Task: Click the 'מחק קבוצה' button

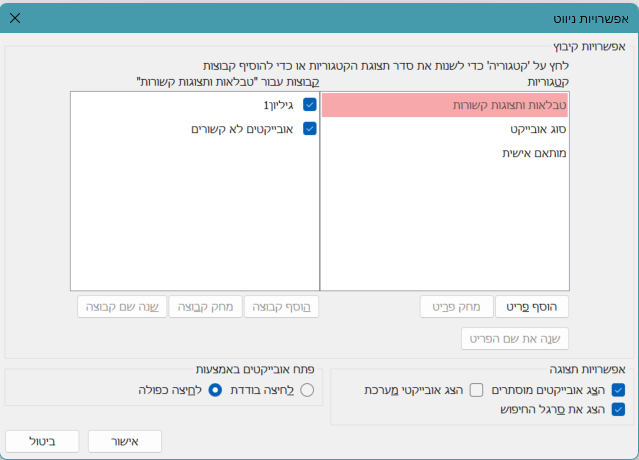Action: point(205,306)
